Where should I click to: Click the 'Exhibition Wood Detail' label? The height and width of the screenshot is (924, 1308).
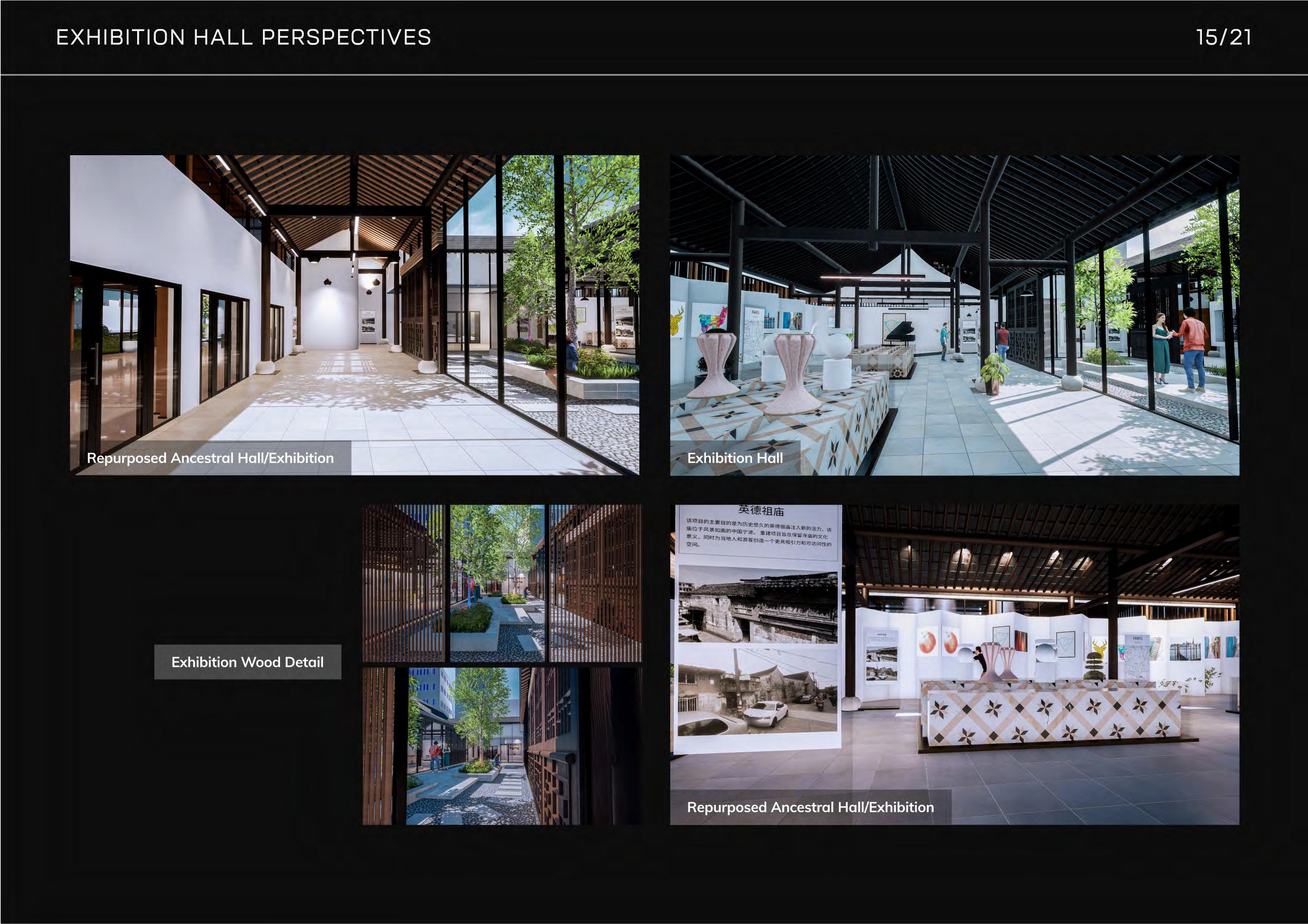tap(247, 662)
